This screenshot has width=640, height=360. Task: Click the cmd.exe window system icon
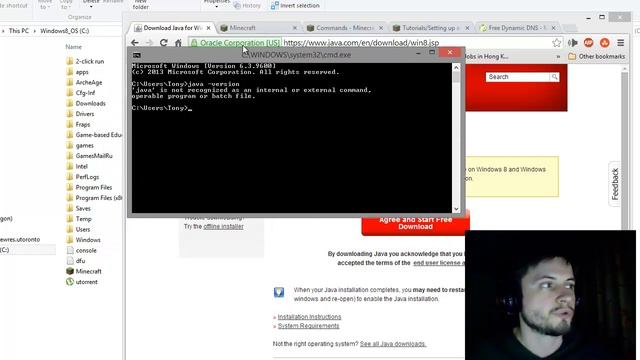point(137,55)
